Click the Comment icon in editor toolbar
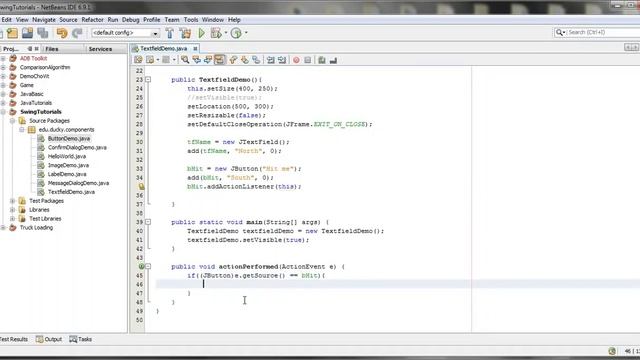Viewport: 640px width, 360px height. (x=322, y=60)
